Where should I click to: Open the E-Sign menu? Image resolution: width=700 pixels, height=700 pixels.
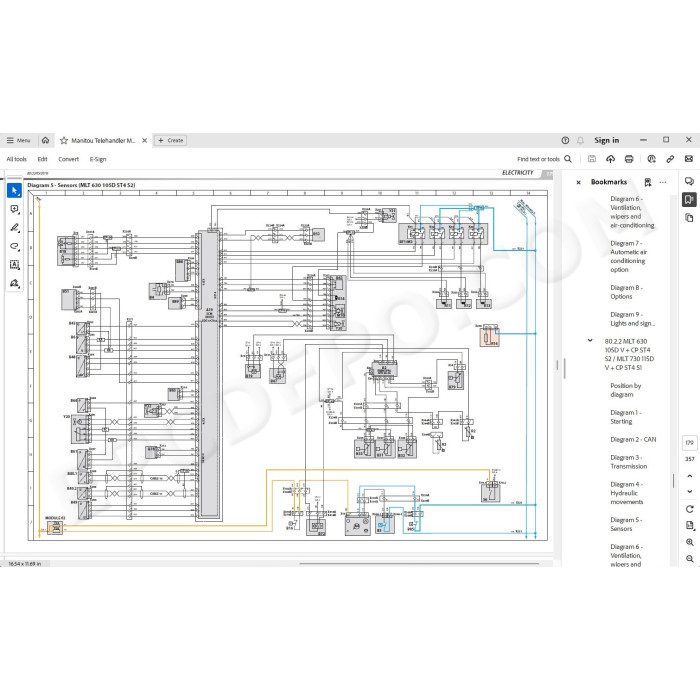[x=98, y=159]
